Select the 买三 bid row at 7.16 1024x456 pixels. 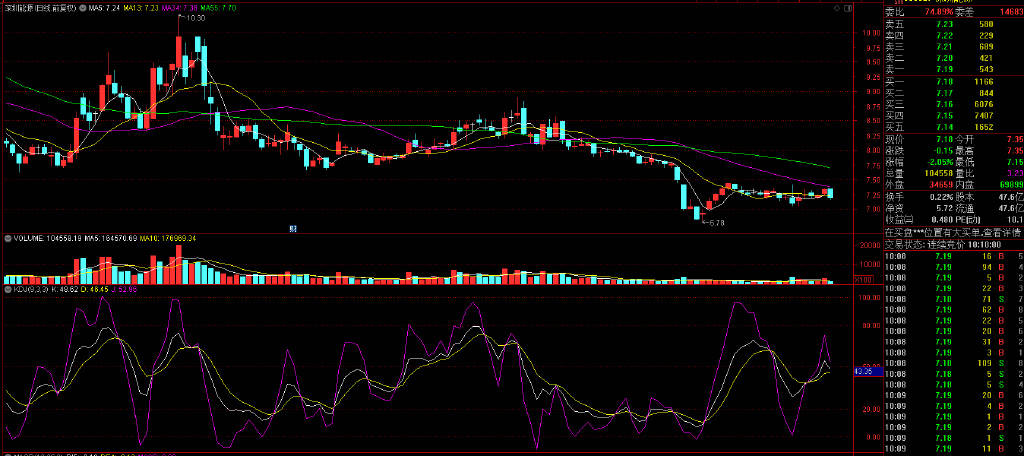point(953,105)
